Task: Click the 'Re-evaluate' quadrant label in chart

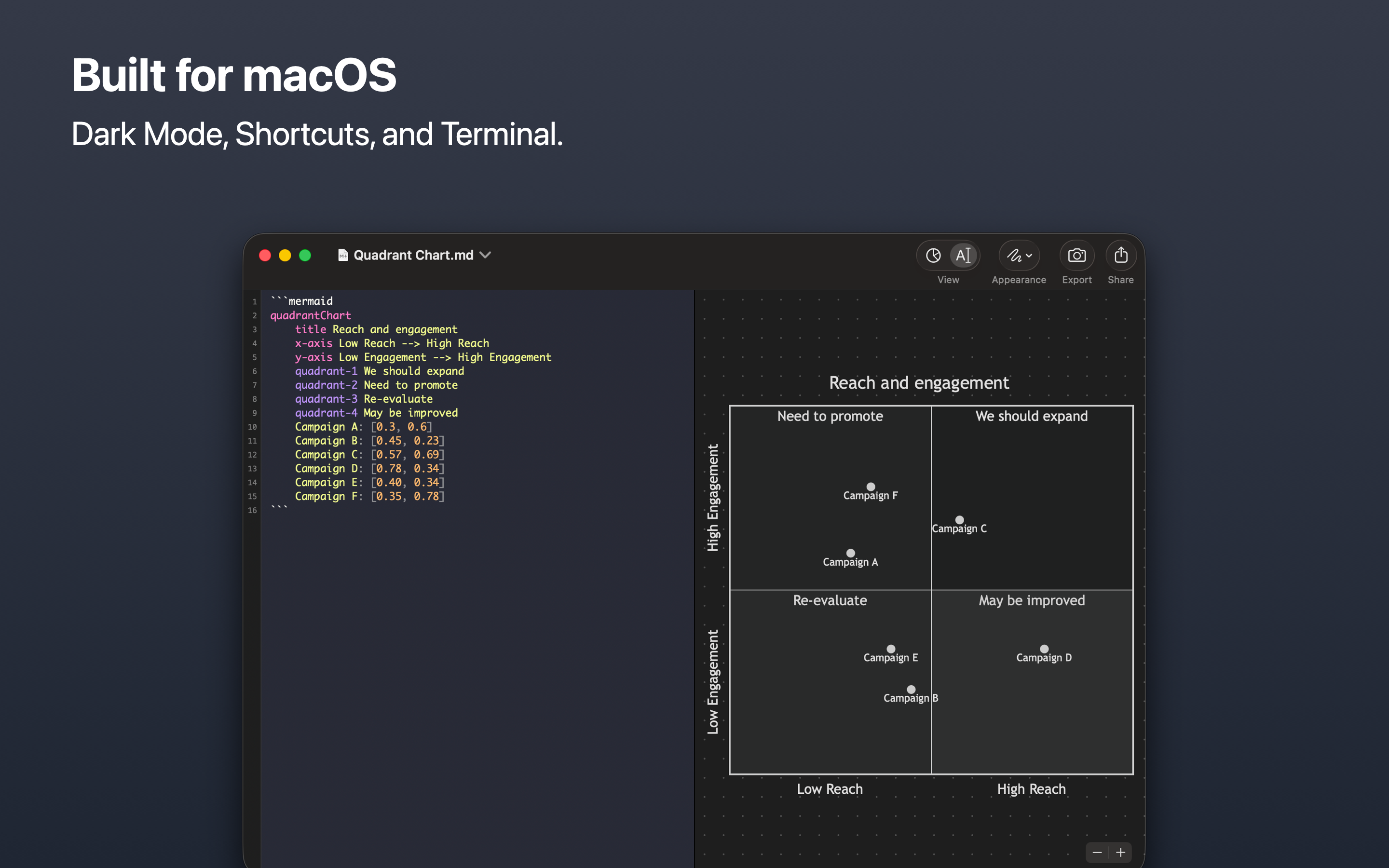Action: point(830,600)
